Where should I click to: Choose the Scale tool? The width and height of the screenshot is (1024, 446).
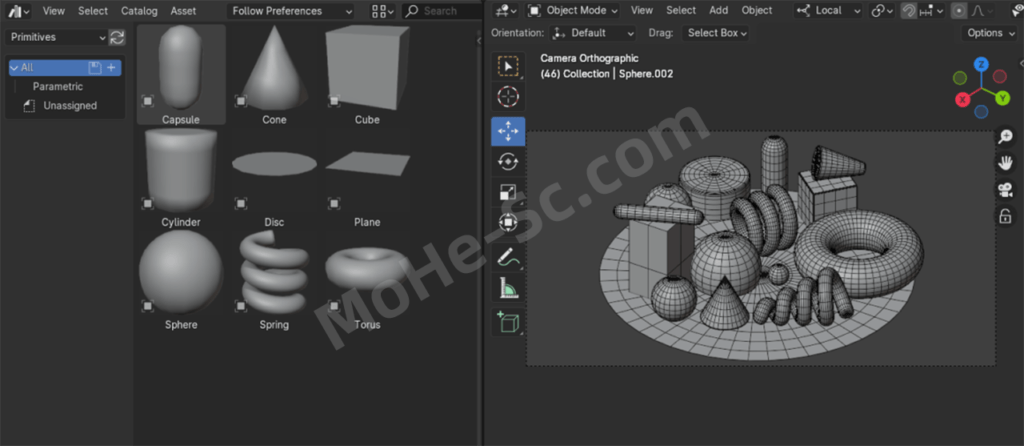508,193
